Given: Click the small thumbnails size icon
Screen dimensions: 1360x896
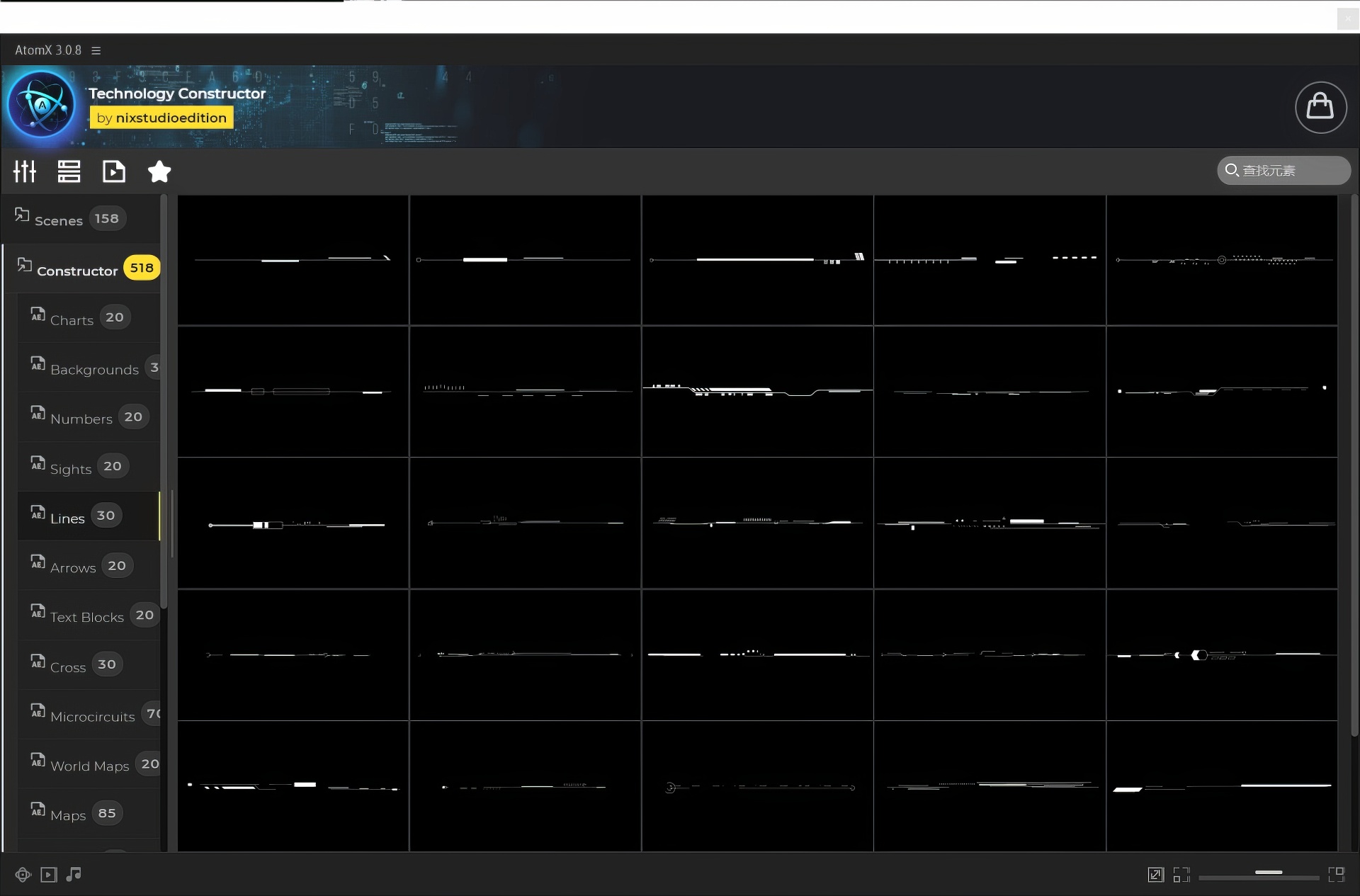Looking at the screenshot, I should [1181, 875].
